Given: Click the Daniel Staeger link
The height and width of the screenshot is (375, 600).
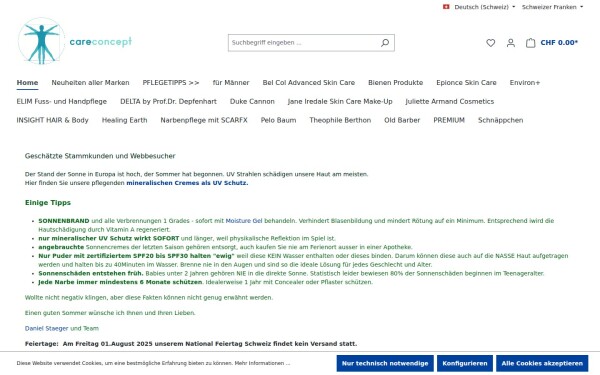Looking at the screenshot, I should click(x=46, y=328).
